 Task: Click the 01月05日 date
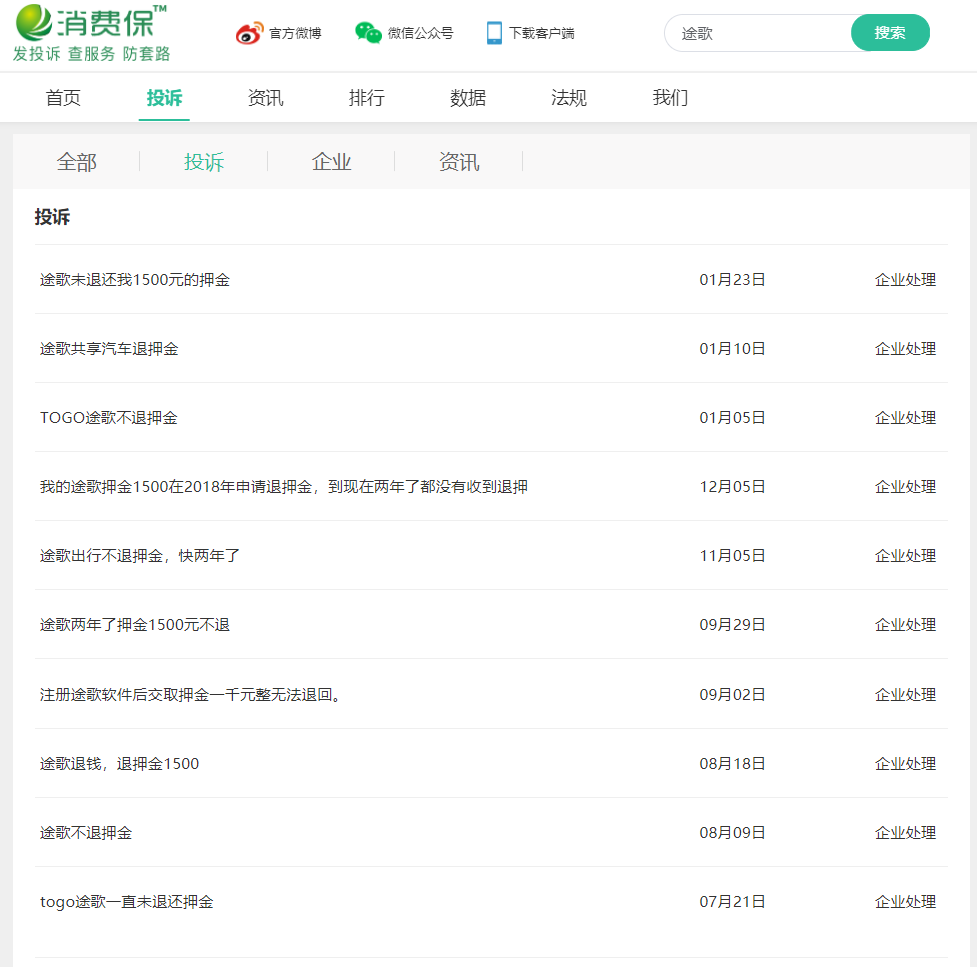(732, 417)
